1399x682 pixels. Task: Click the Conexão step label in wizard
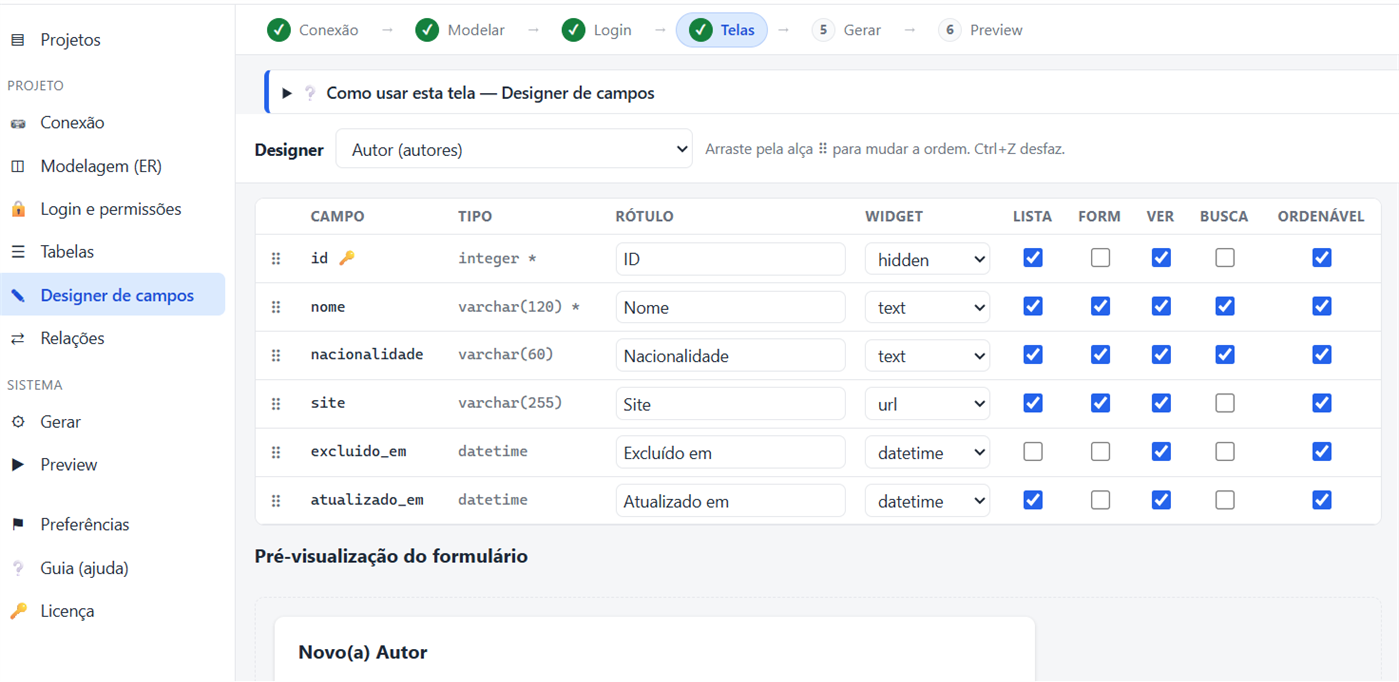point(329,30)
